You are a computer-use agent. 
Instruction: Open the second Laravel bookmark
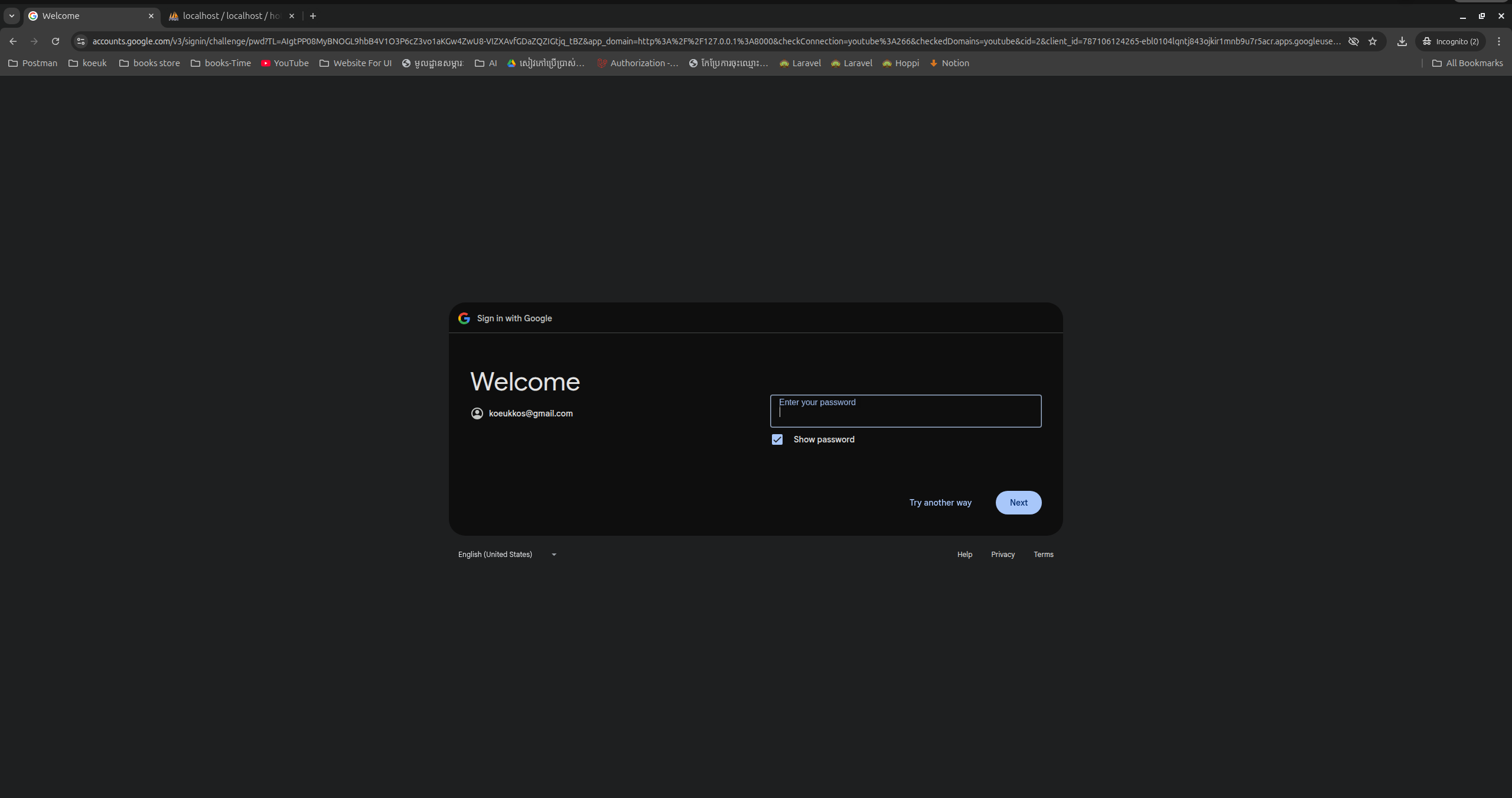coord(852,63)
